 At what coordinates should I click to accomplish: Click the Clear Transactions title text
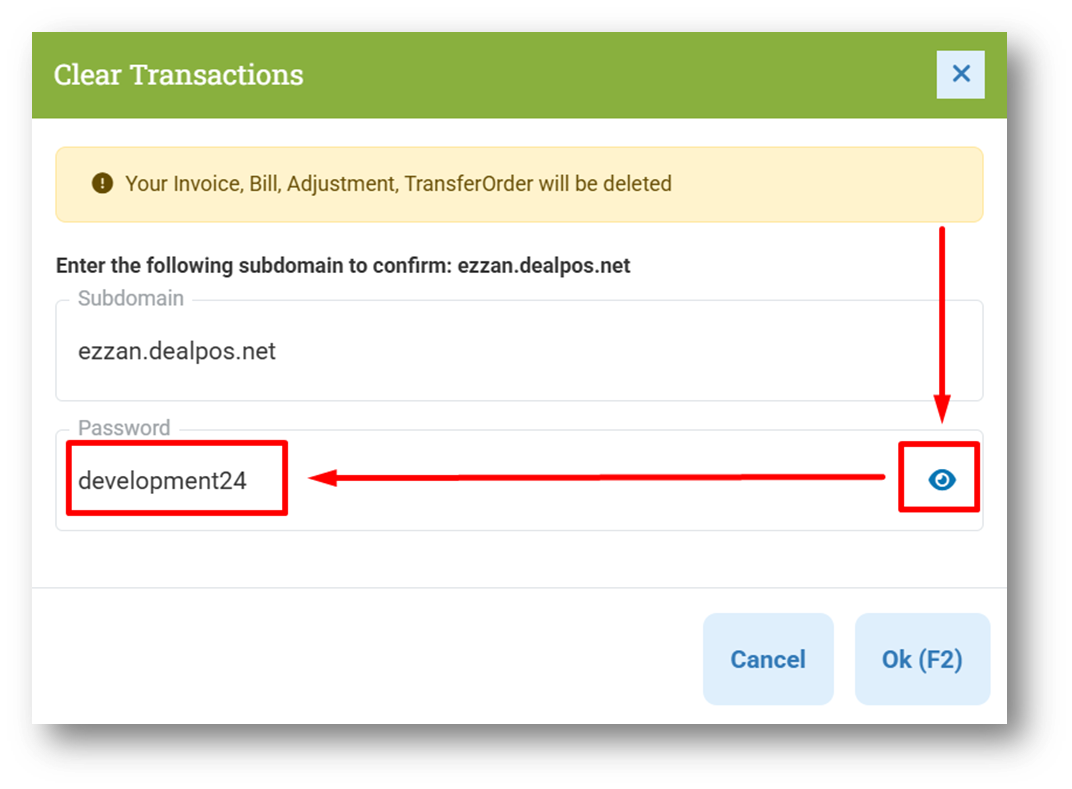[178, 75]
